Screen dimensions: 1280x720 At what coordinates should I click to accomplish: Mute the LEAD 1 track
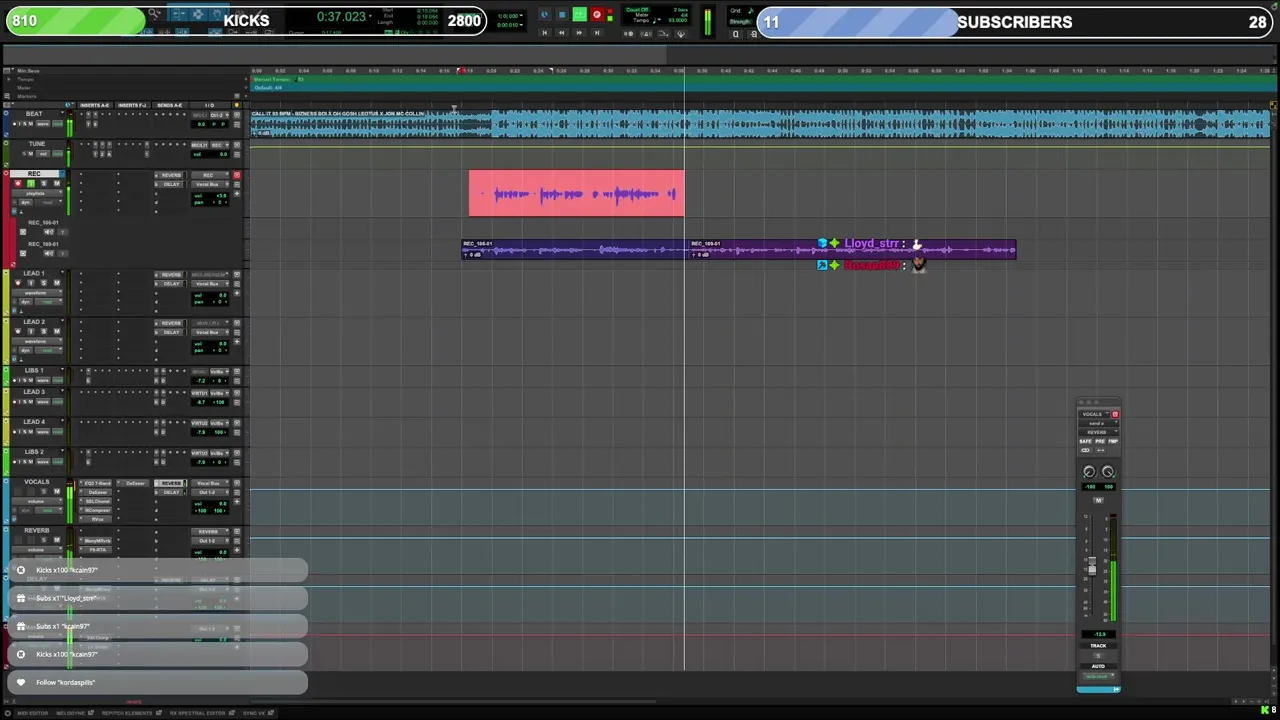56,283
